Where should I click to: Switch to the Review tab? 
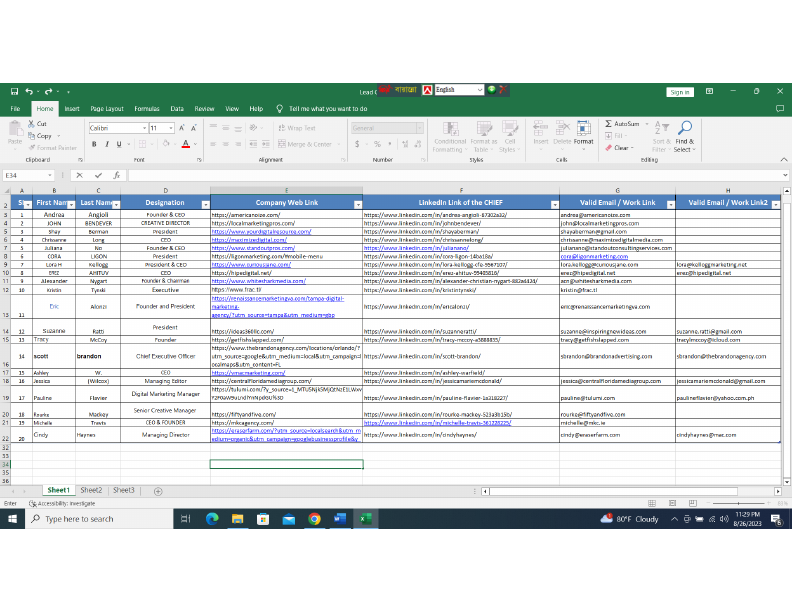pyautogui.click(x=204, y=109)
